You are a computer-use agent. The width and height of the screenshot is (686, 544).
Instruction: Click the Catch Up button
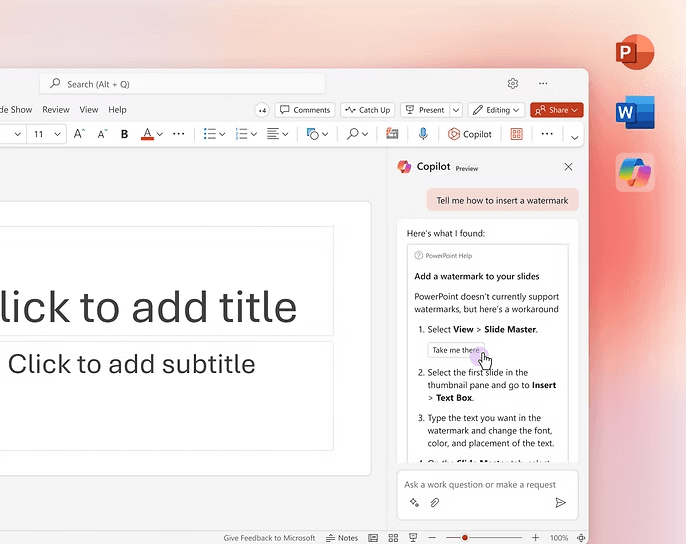368,110
